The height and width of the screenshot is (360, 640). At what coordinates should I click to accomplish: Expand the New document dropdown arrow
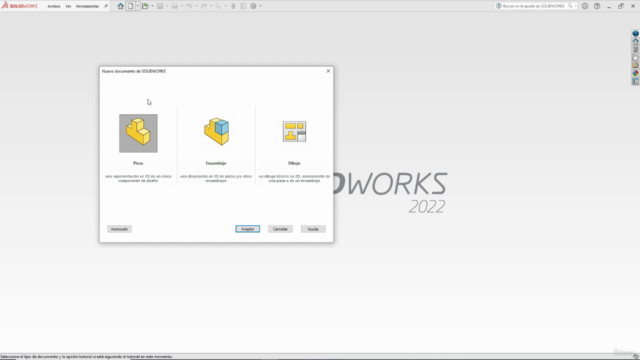[x=138, y=6]
